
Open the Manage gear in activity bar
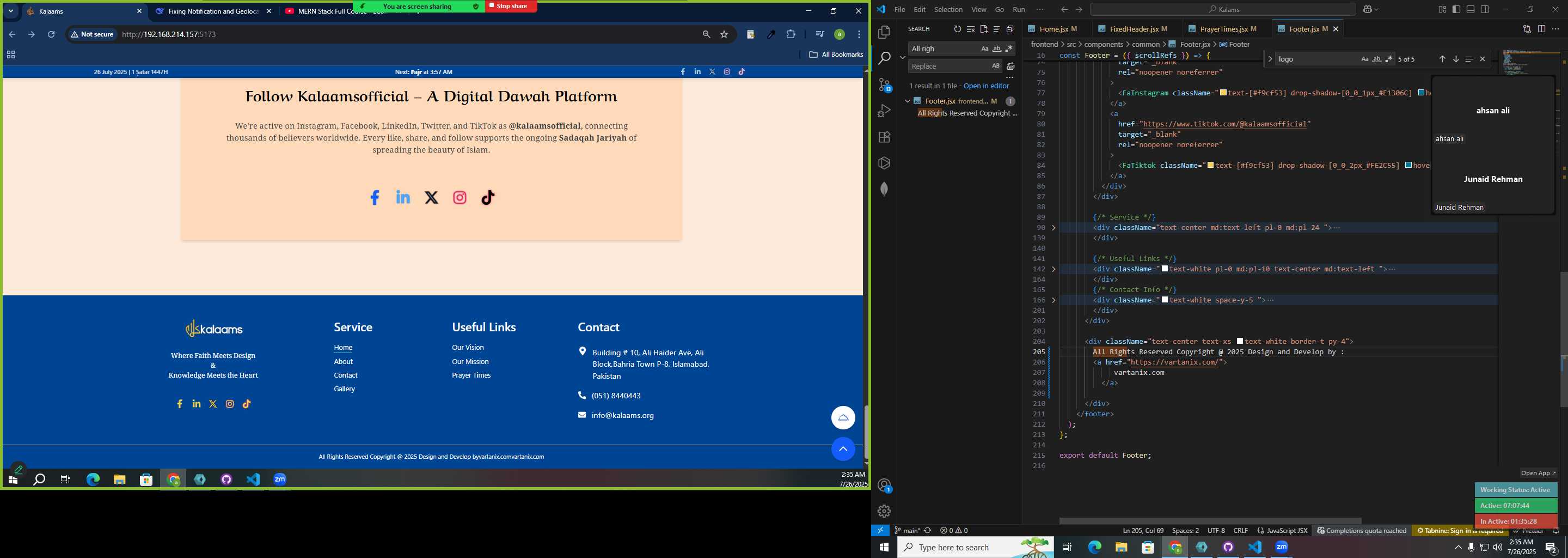click(884, 511)
